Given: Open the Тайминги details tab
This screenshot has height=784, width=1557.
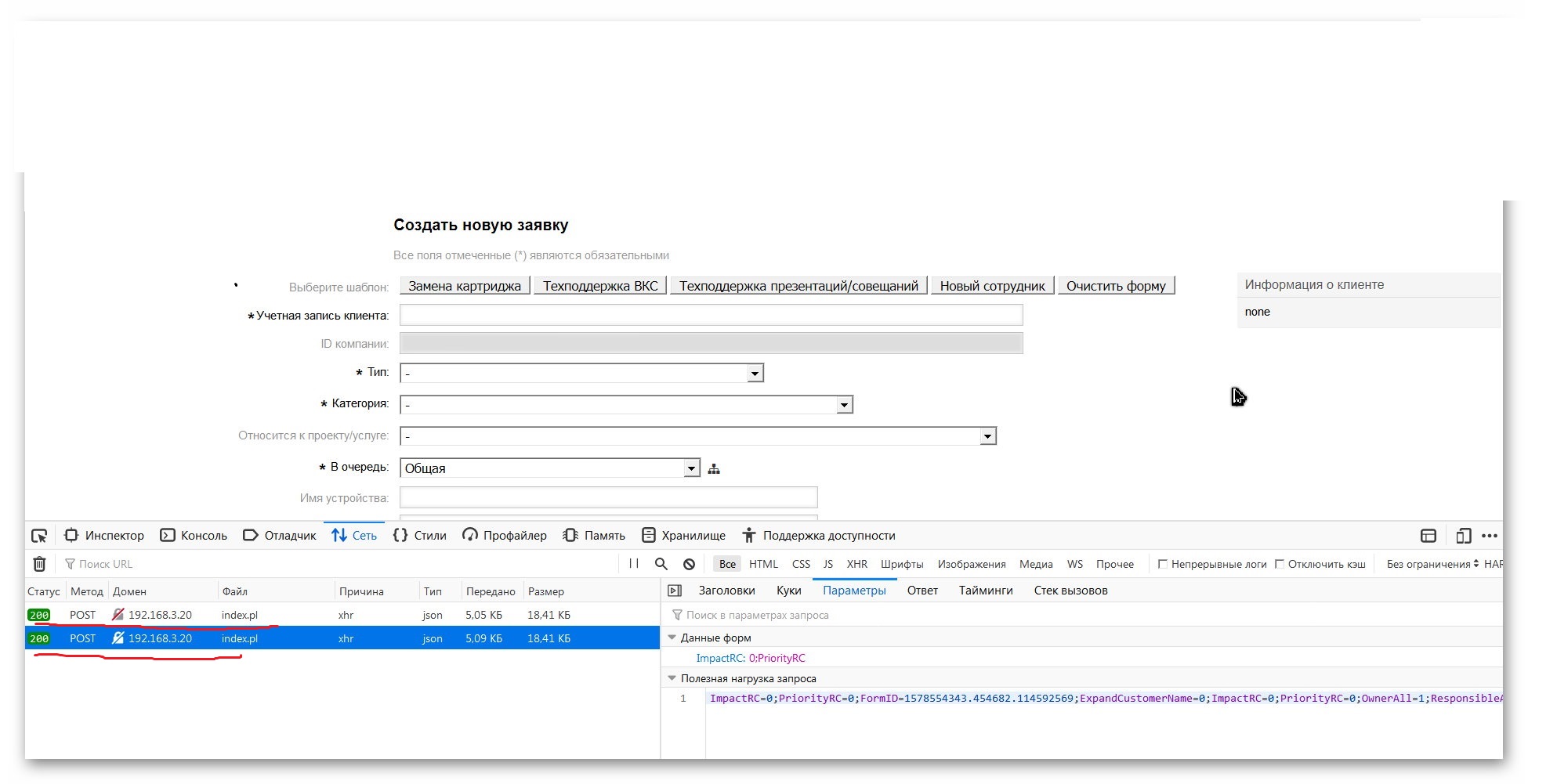Looking at the screenshot, I should 986,591.
